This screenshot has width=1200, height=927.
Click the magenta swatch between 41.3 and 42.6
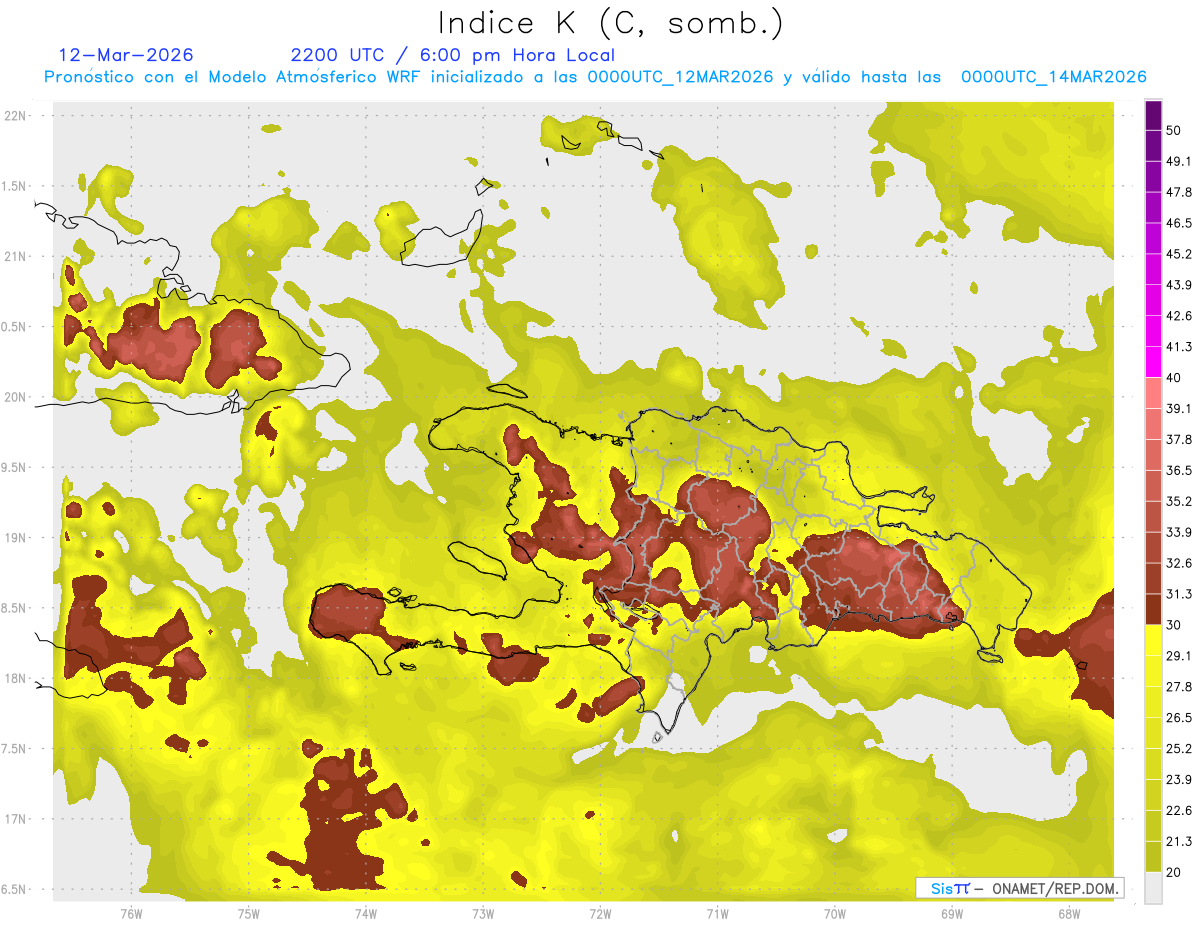point(1153,331)
